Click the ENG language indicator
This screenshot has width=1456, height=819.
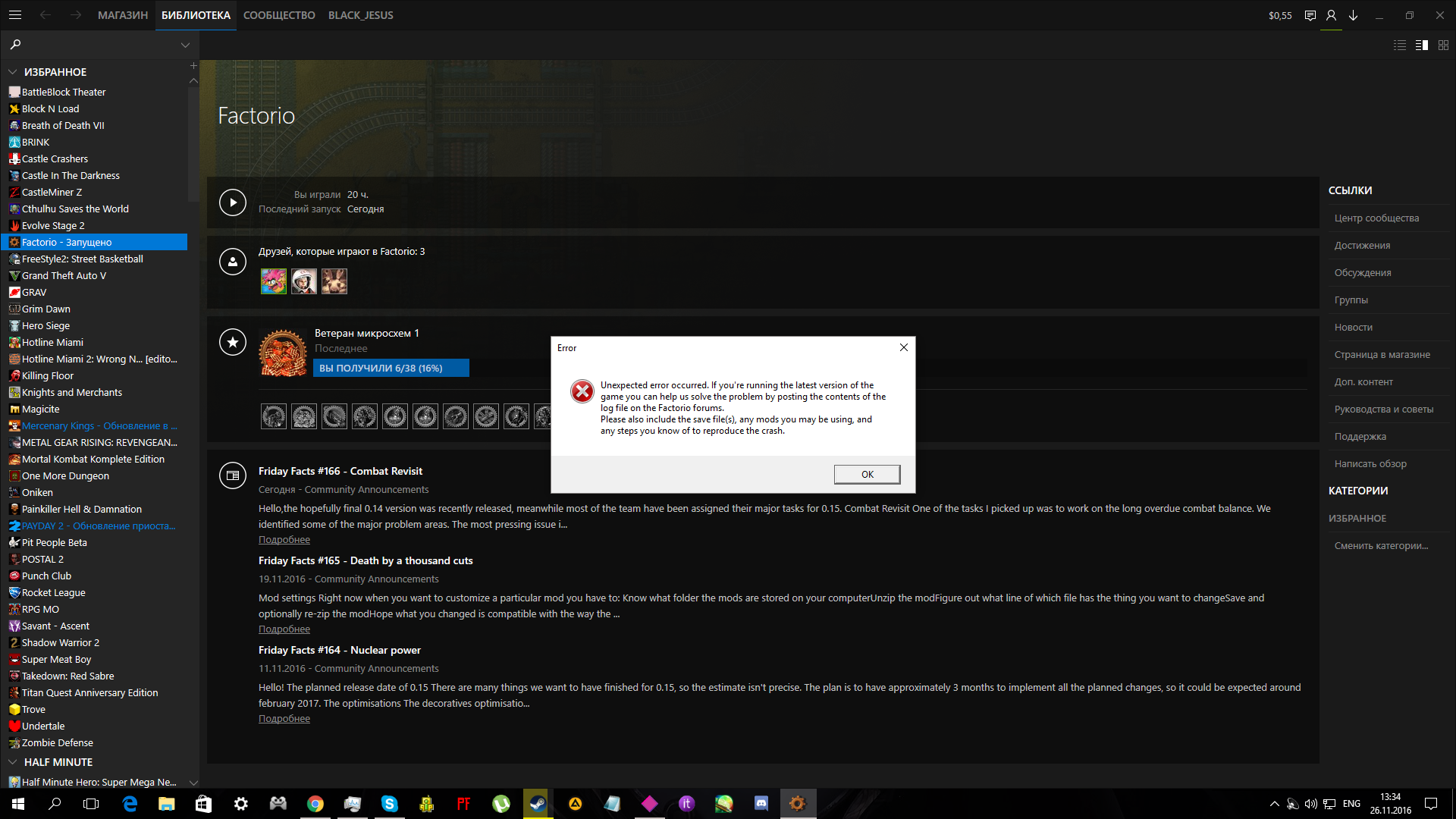pos(1351,804)
